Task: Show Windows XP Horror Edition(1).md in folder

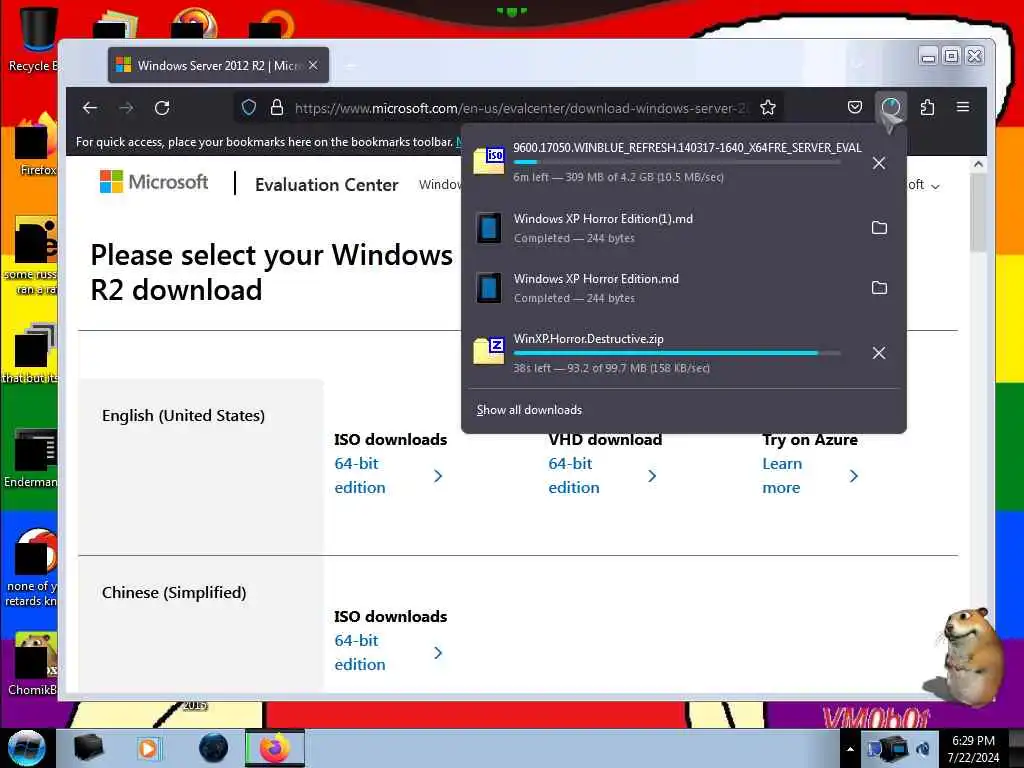Action: click(x=879, y=228)
